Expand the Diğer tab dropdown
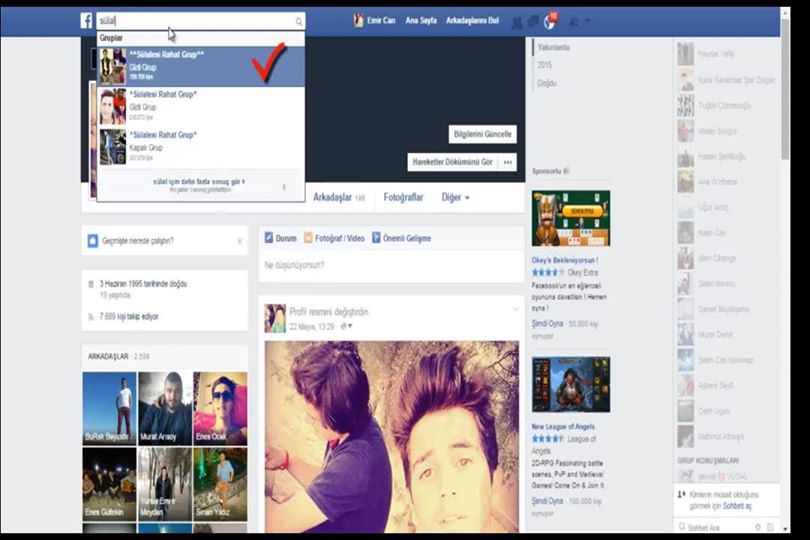Image resolution: width=810 pixels, height=540 pixels. [x=455, y=197]
